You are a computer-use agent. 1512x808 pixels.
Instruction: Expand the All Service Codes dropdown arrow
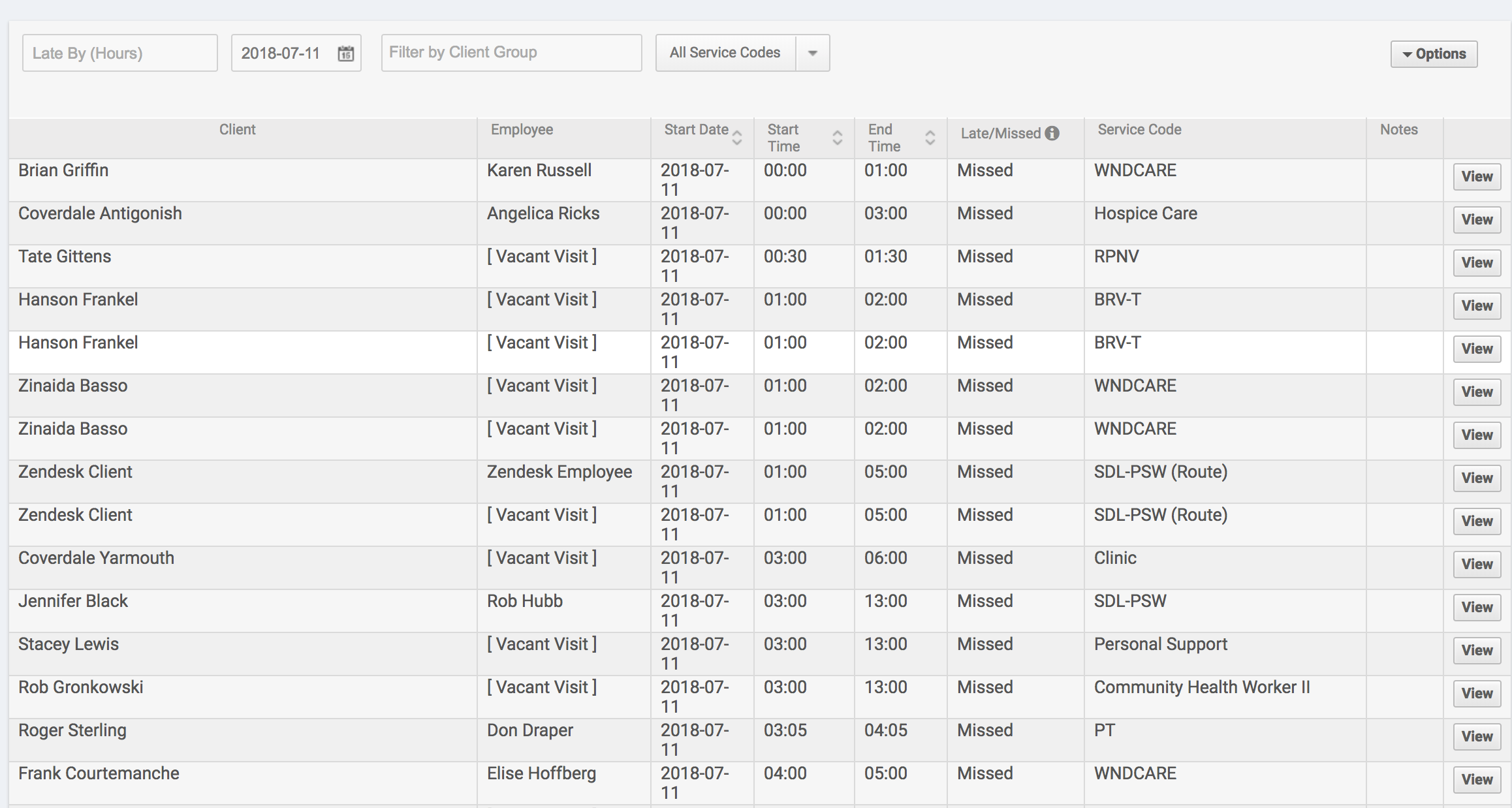click(813, 53)
